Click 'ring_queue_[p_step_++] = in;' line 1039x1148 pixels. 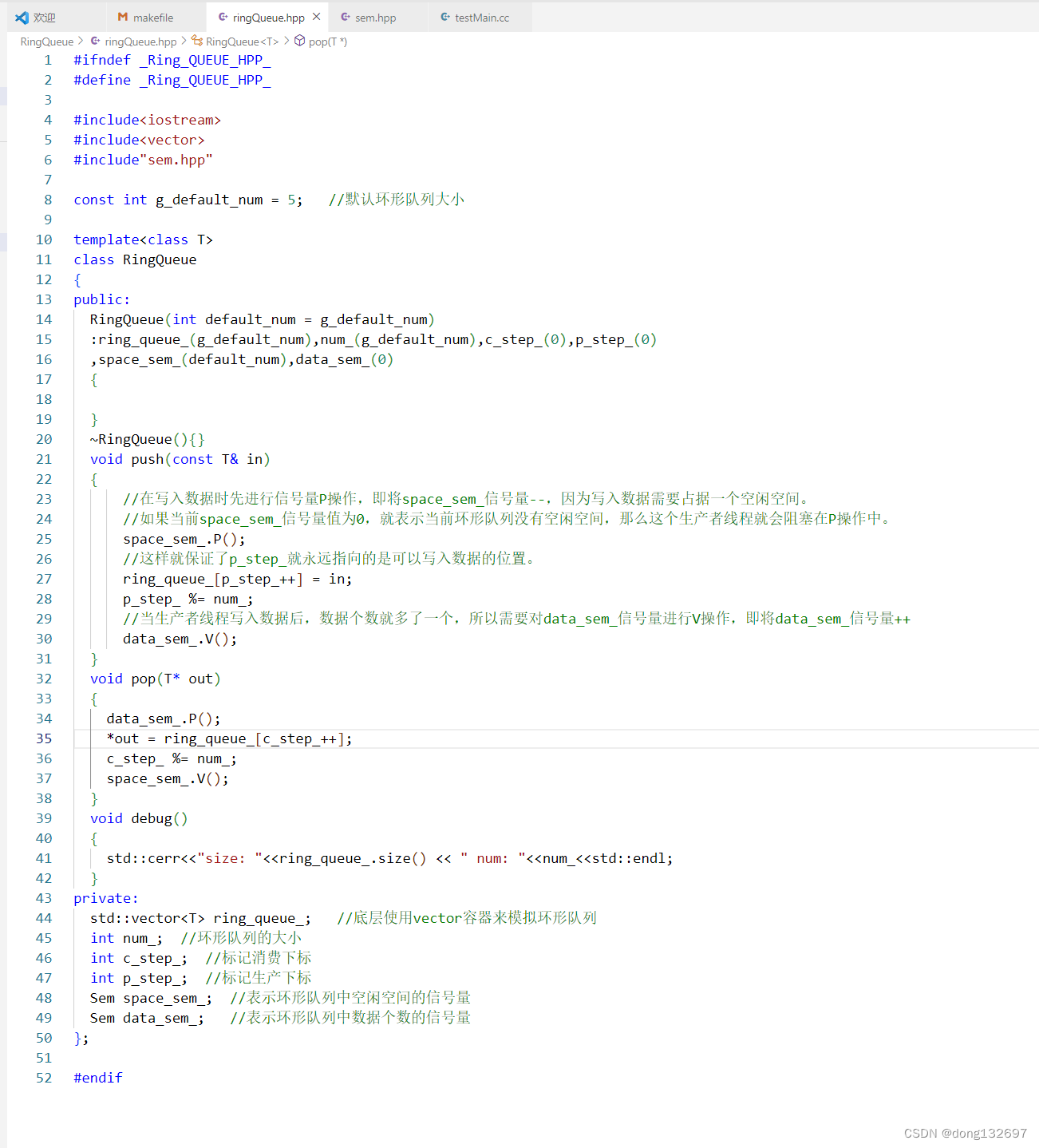point(238,579)
